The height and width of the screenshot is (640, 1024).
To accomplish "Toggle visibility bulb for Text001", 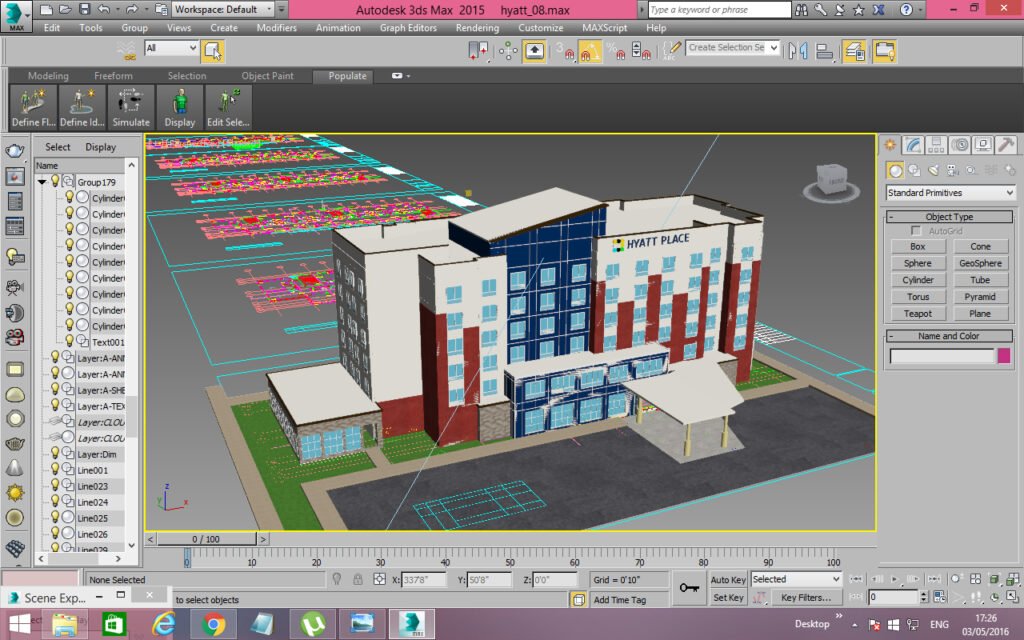I will tap(69, 341).
